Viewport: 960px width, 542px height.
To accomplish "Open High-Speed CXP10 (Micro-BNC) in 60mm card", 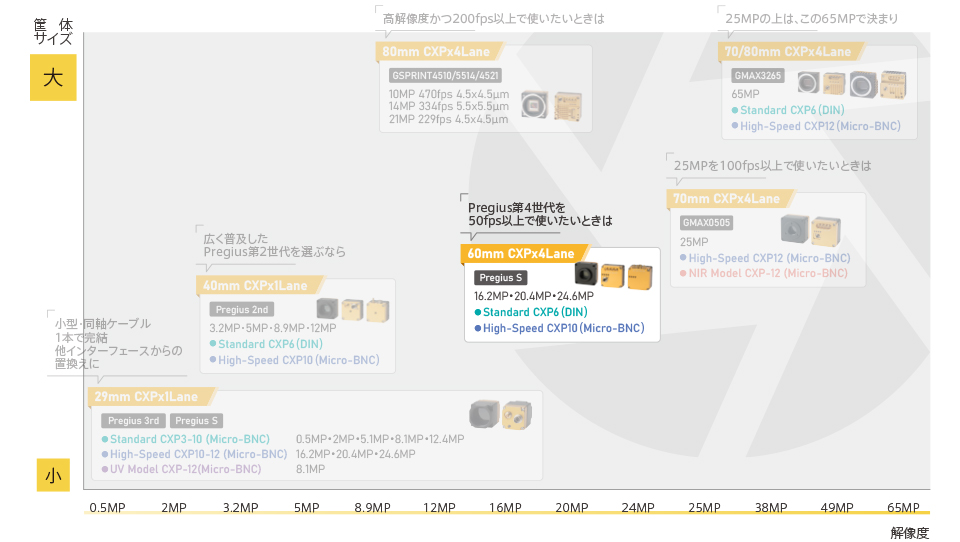I will (x=563, y=328).
